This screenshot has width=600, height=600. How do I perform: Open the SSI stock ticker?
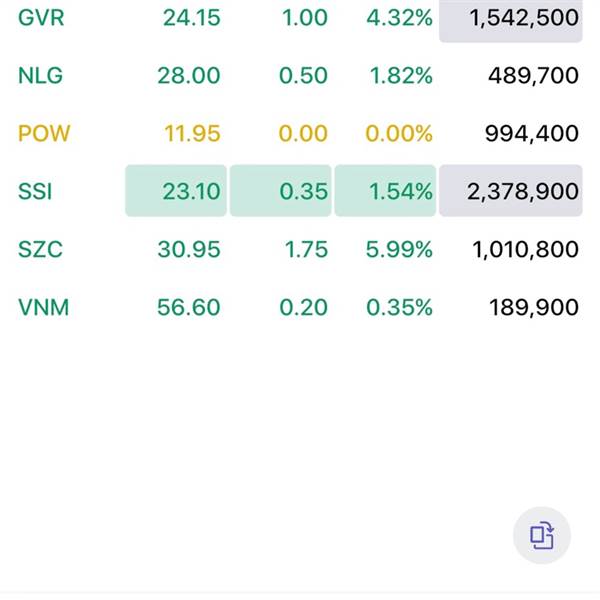(35, 191)
